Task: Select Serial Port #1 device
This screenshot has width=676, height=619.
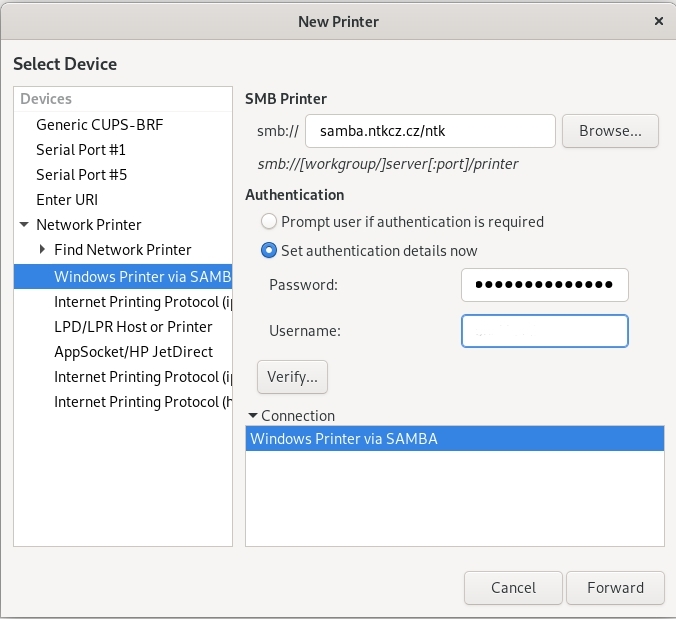Action: coord(81,150)
